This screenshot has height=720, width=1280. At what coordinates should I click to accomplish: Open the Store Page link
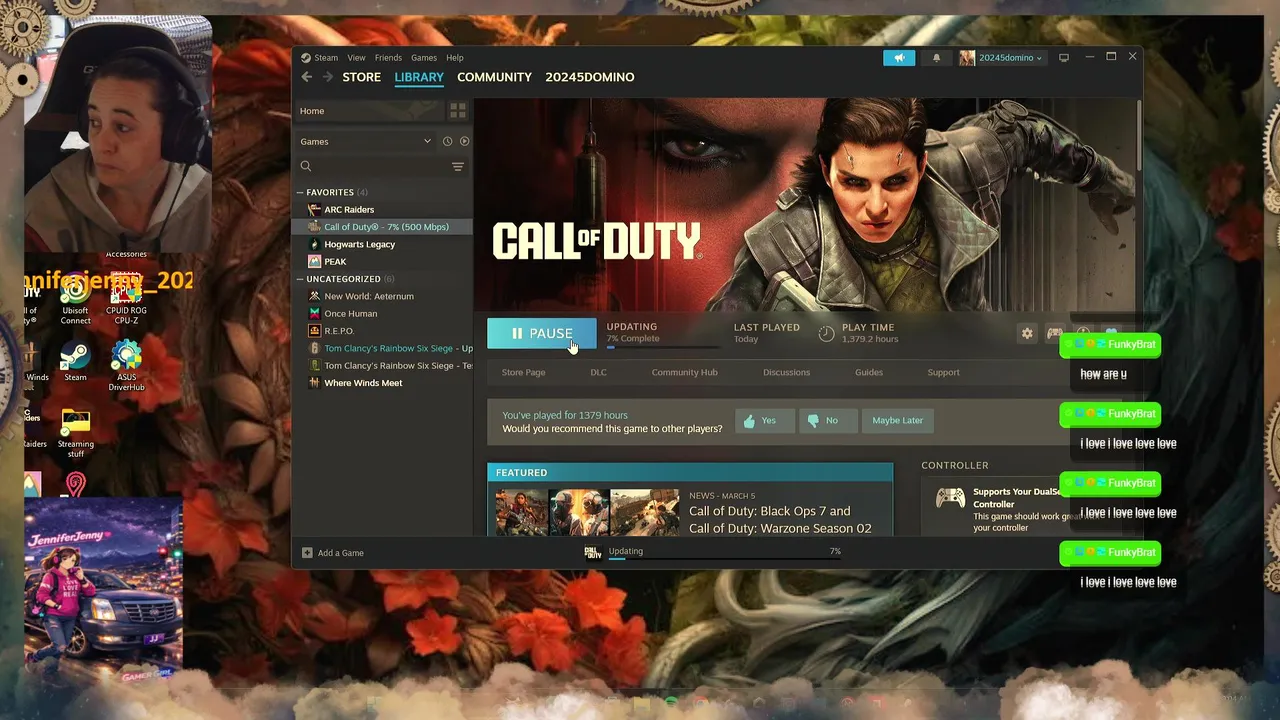pyautogui.click(x=523, y=372)
